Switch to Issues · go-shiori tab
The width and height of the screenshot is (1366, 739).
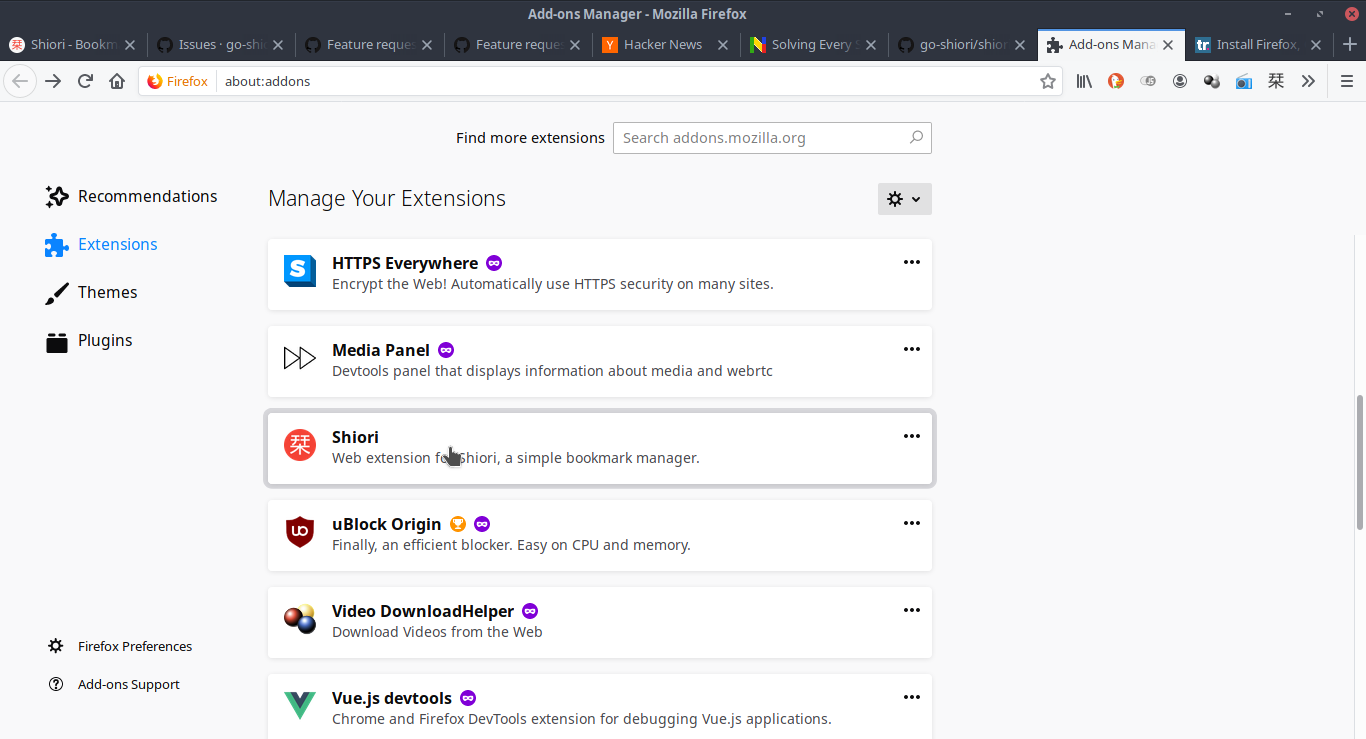click(x=221, y=44)
